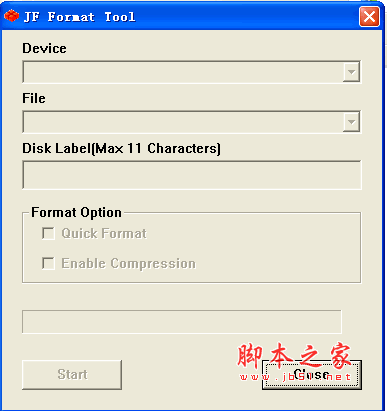Close the JF Format Tool window
This screenshot has height=411, width=387.
(369, 16)
